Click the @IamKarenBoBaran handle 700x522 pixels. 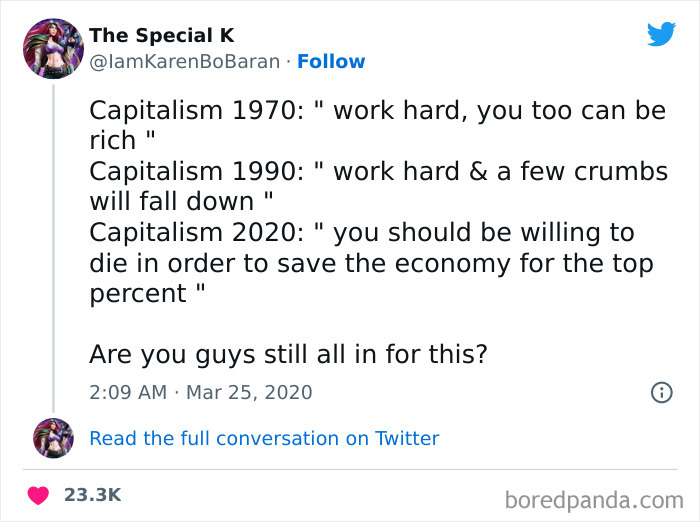pyautogui.click(x=185, y=62)
